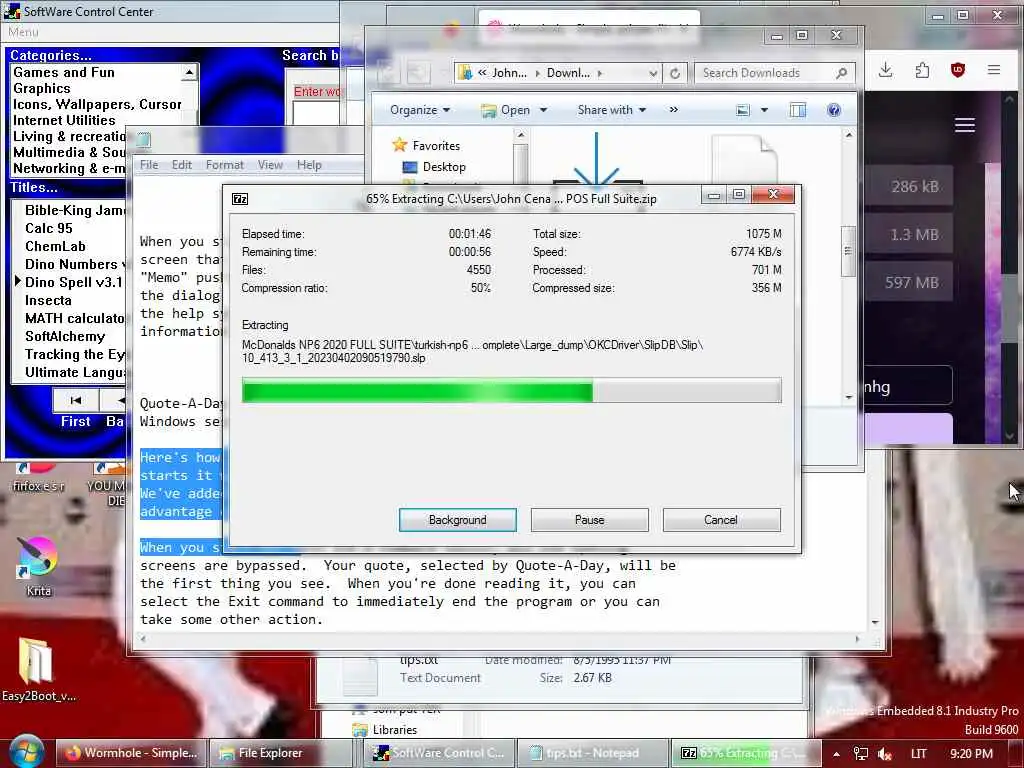Select SoftAlchemy title
This screenshot has height=768, width=1024.
[65, 336]
